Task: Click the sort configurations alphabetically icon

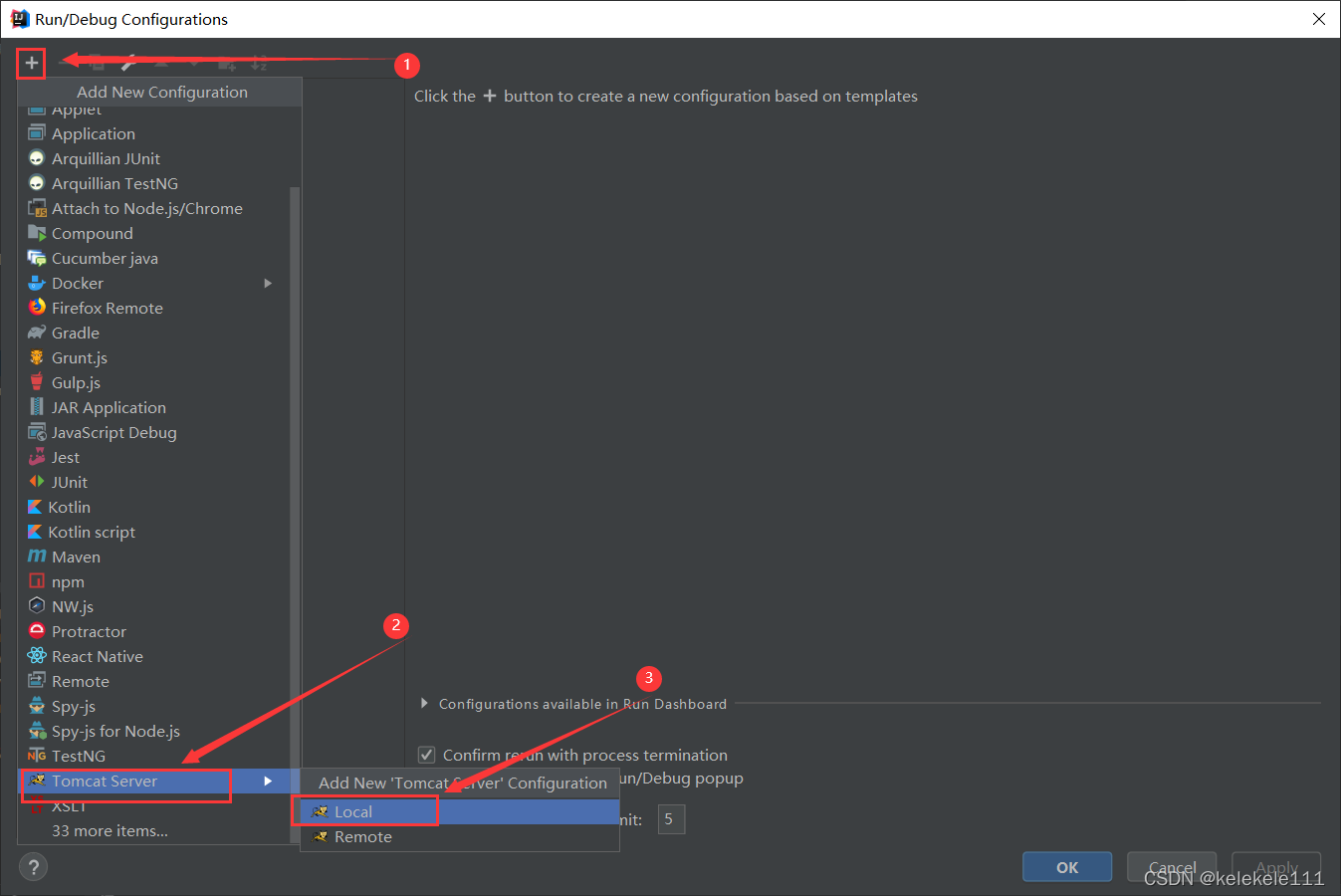Action: (258, 64)
